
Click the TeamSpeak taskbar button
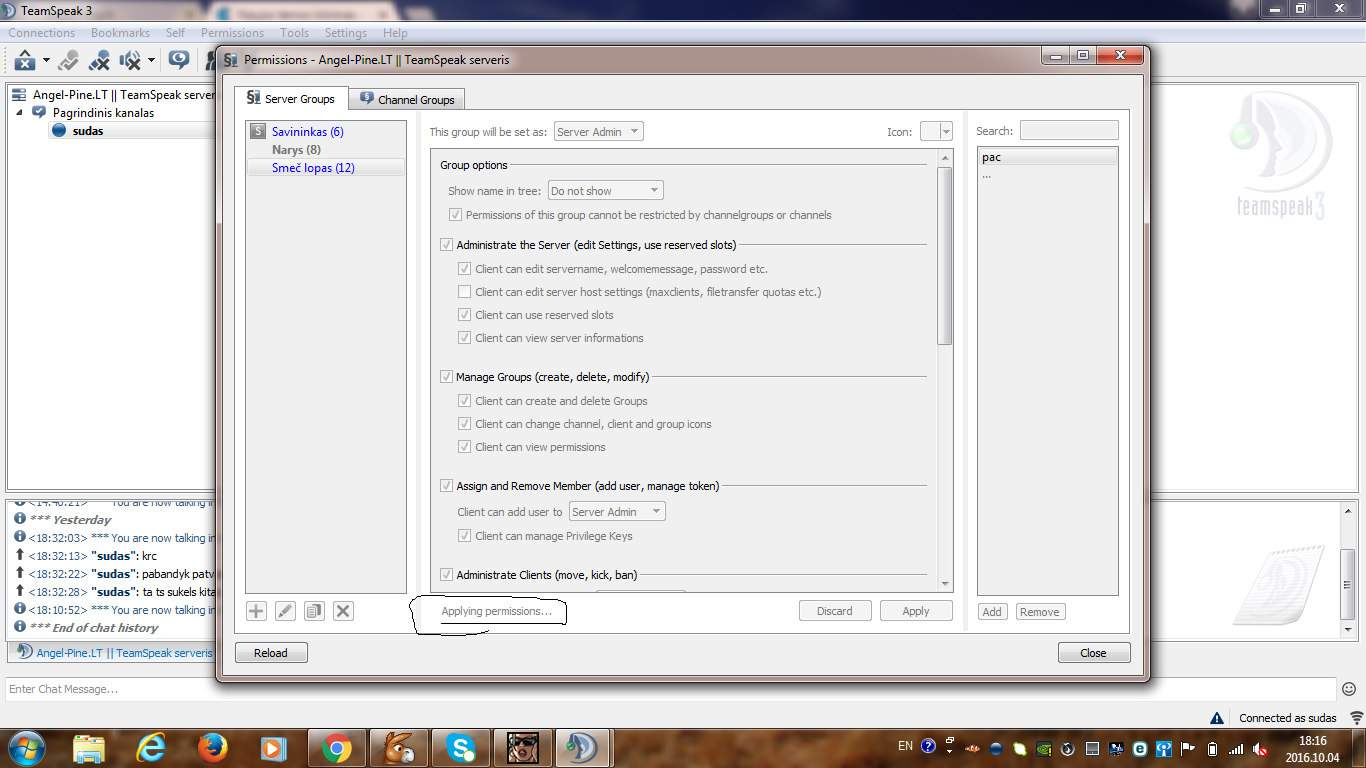582,747
